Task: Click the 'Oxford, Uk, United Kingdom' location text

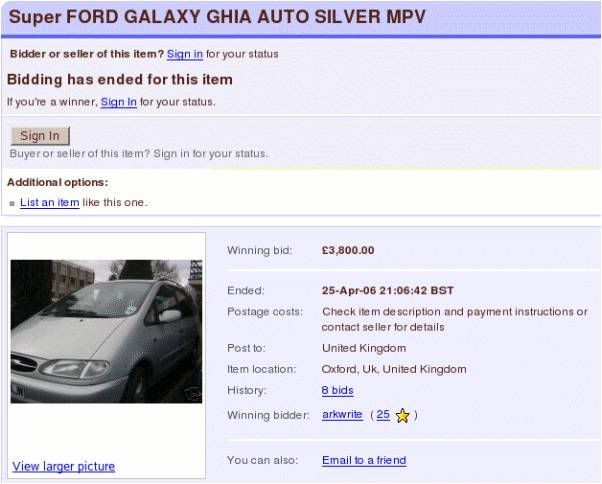Action: (393, 369)
